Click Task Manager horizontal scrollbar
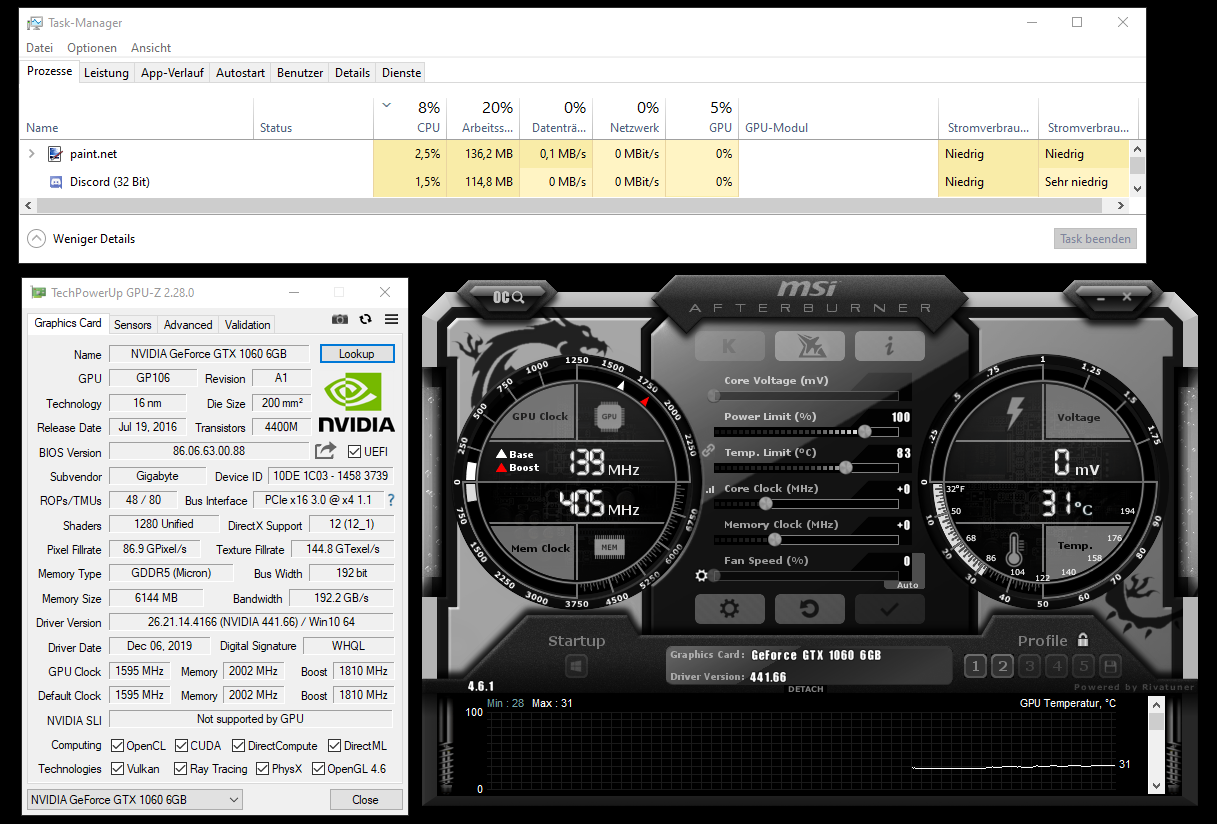1217x824 pixels. (x=570, y=205)
